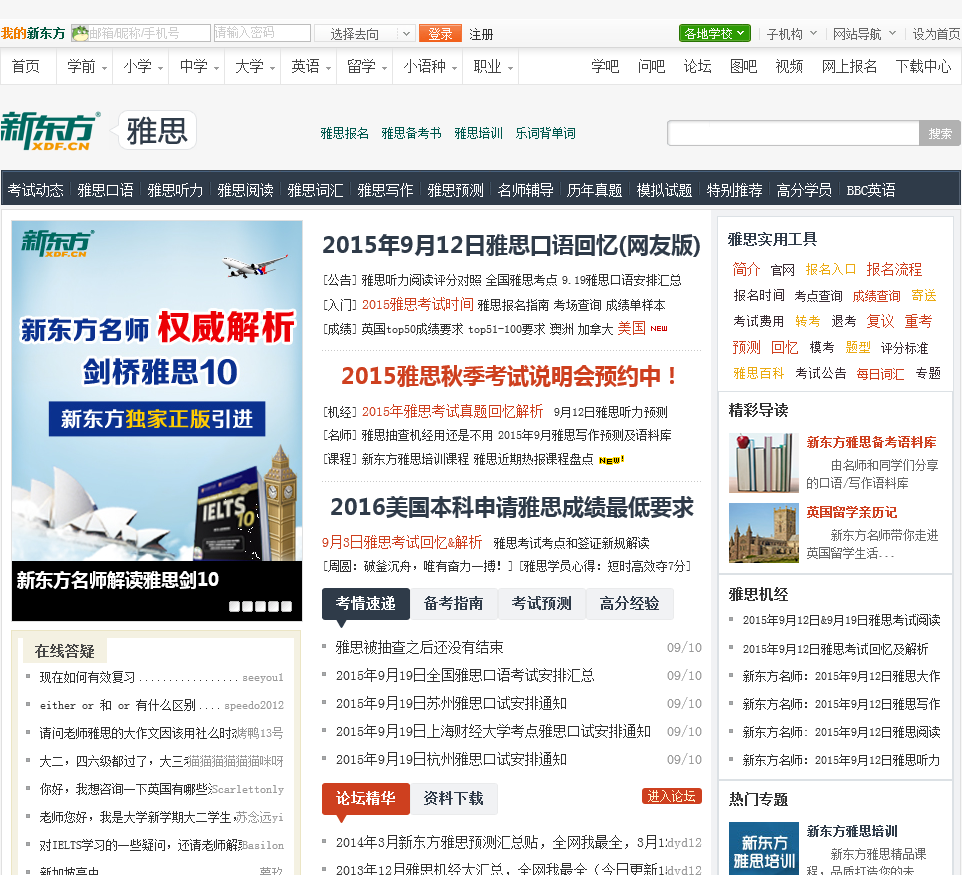Open article 雅思被抽查之后还没有结束

tap(420, 647)
